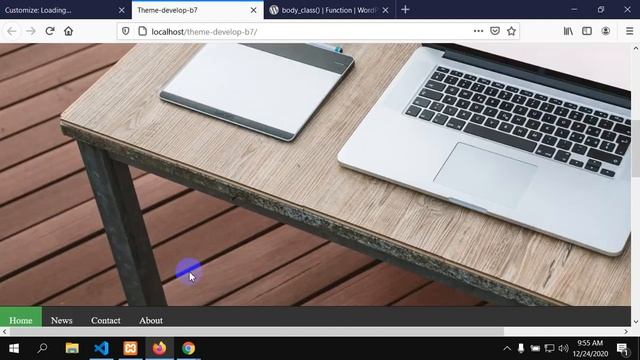Show hidden system tray icons
The height and width of the screenshot is (360, 640).
click(507, 348)
